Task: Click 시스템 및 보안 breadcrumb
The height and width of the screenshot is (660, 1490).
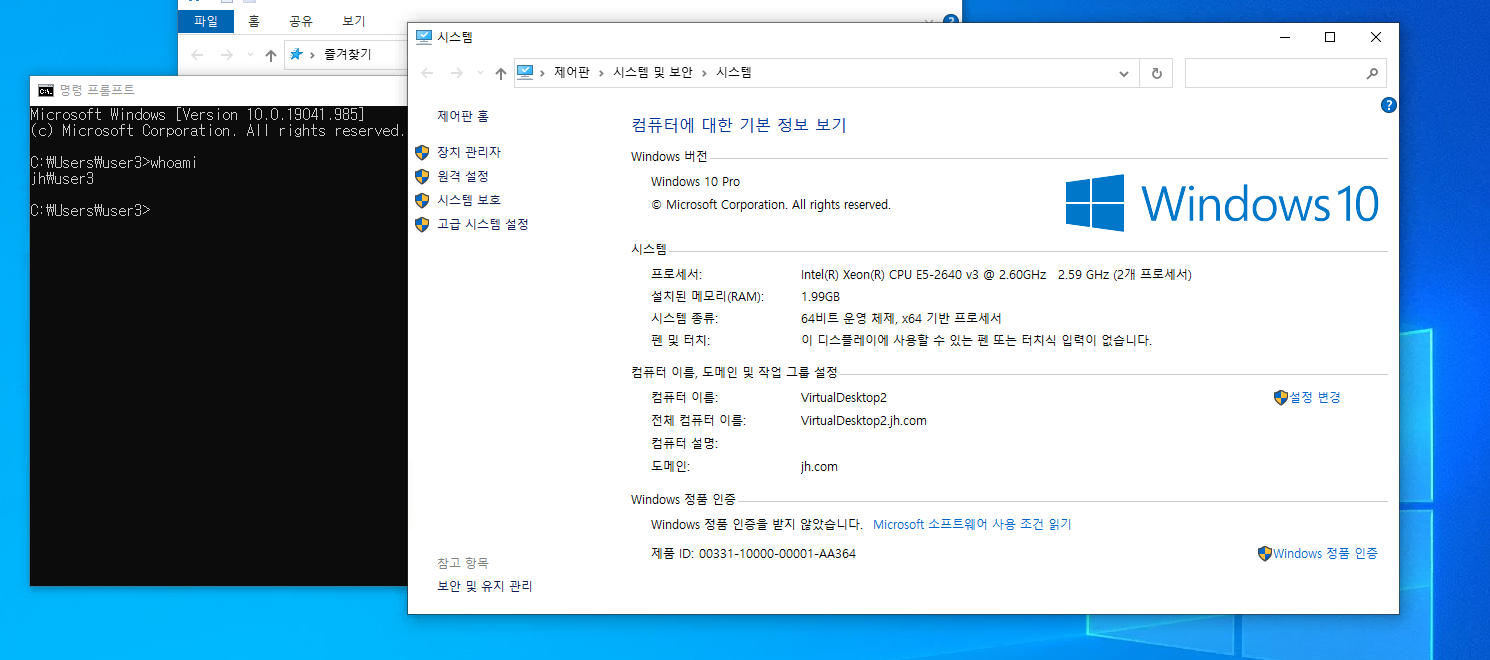Action: coord(653,72)
